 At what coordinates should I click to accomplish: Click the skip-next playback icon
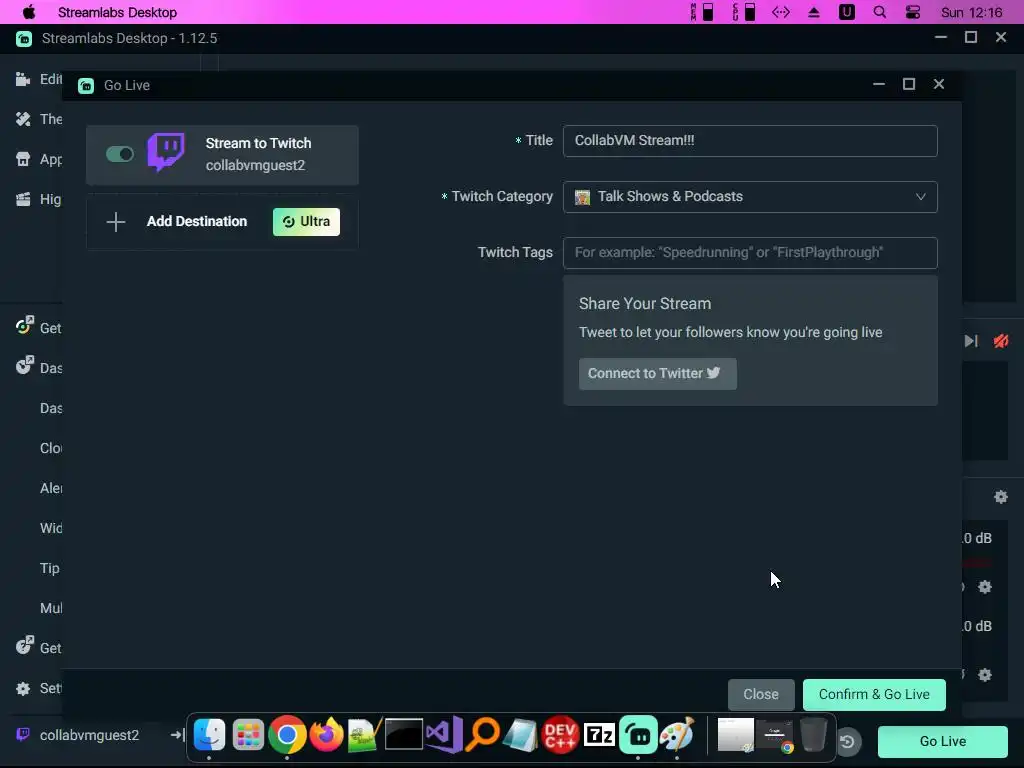[971, 341]
